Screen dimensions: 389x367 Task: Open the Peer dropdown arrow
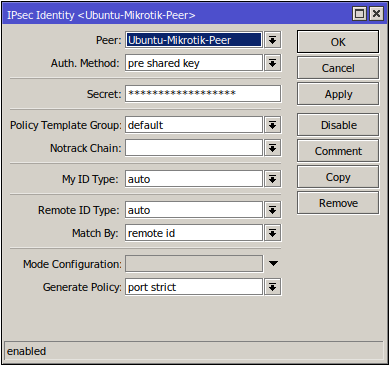tap(273, 40)
